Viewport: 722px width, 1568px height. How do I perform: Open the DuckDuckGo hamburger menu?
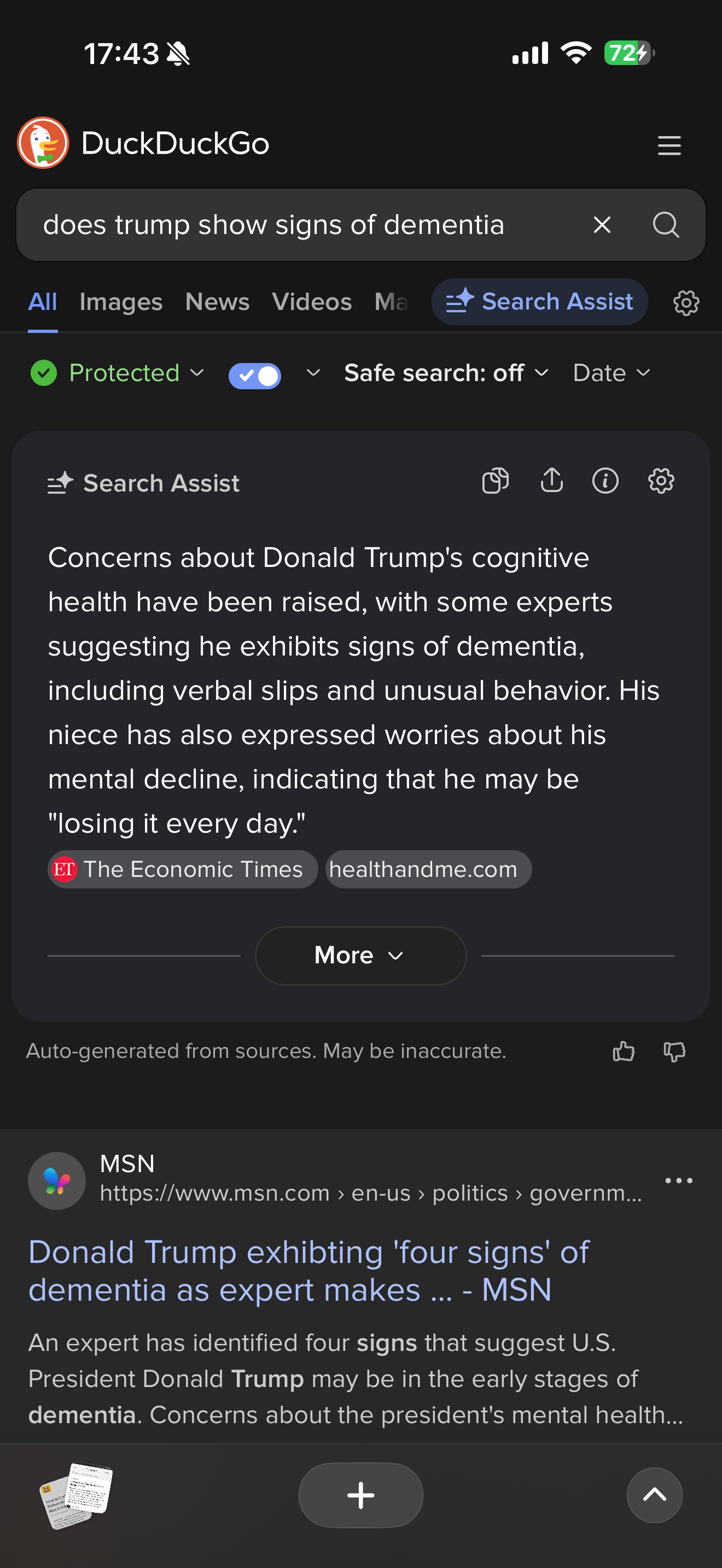pyautogui.click(x=669, y=145)
